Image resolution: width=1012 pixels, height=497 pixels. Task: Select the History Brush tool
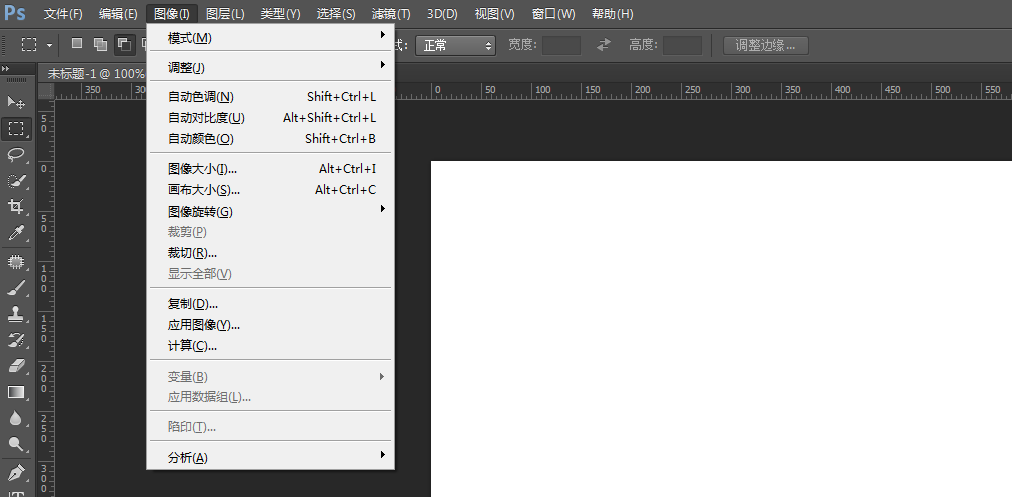coord(15,340)
